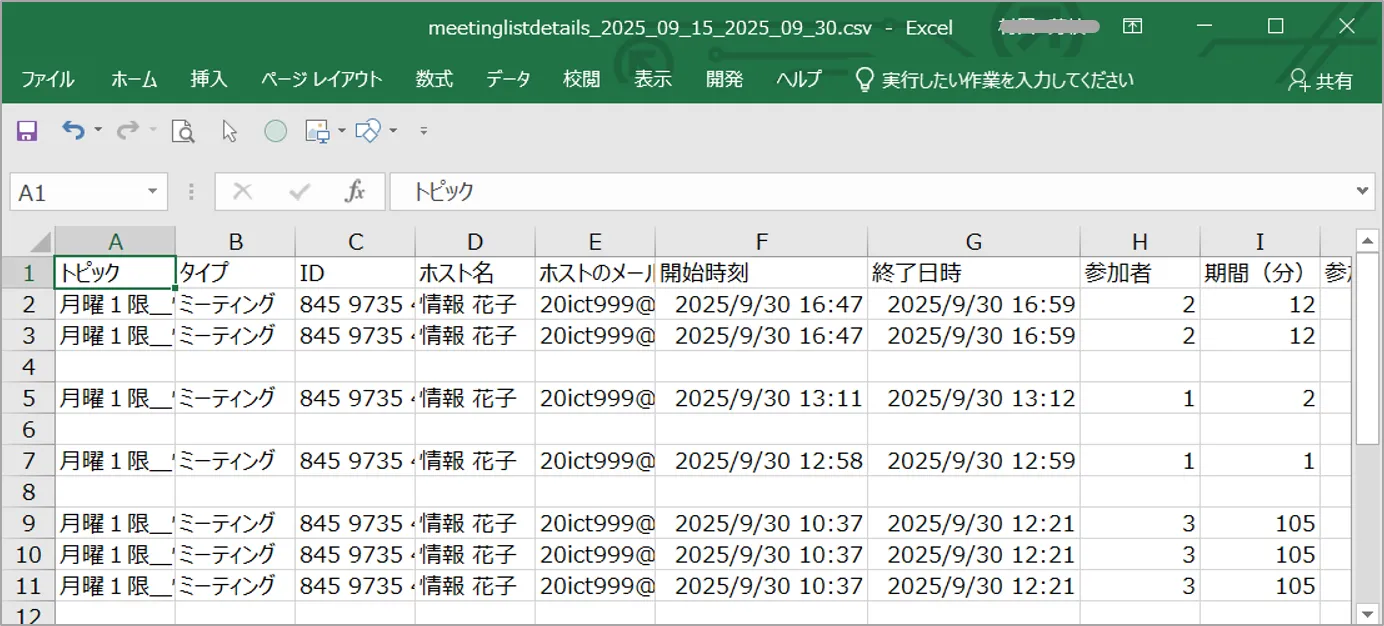Expand the Undo history dropdown arrow
Viewport: 1384px width, 626px height.
98,131
